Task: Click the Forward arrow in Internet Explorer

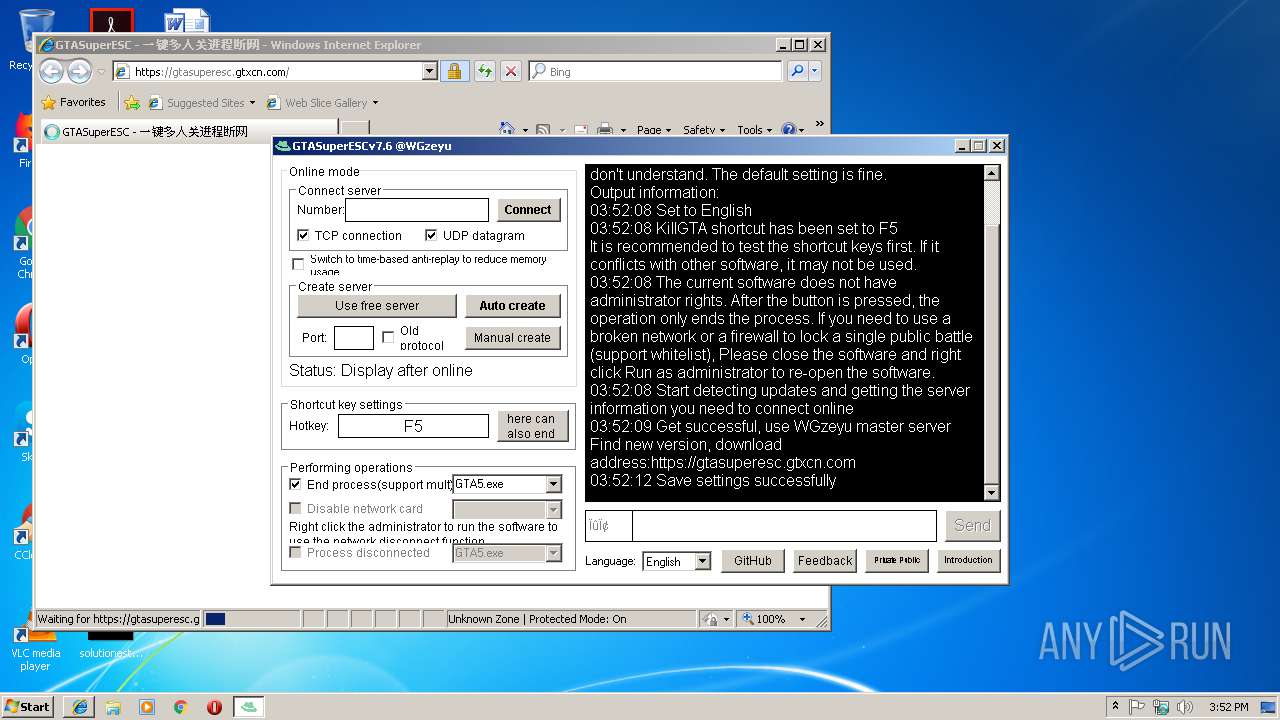Action: click(x=79, y=71)
